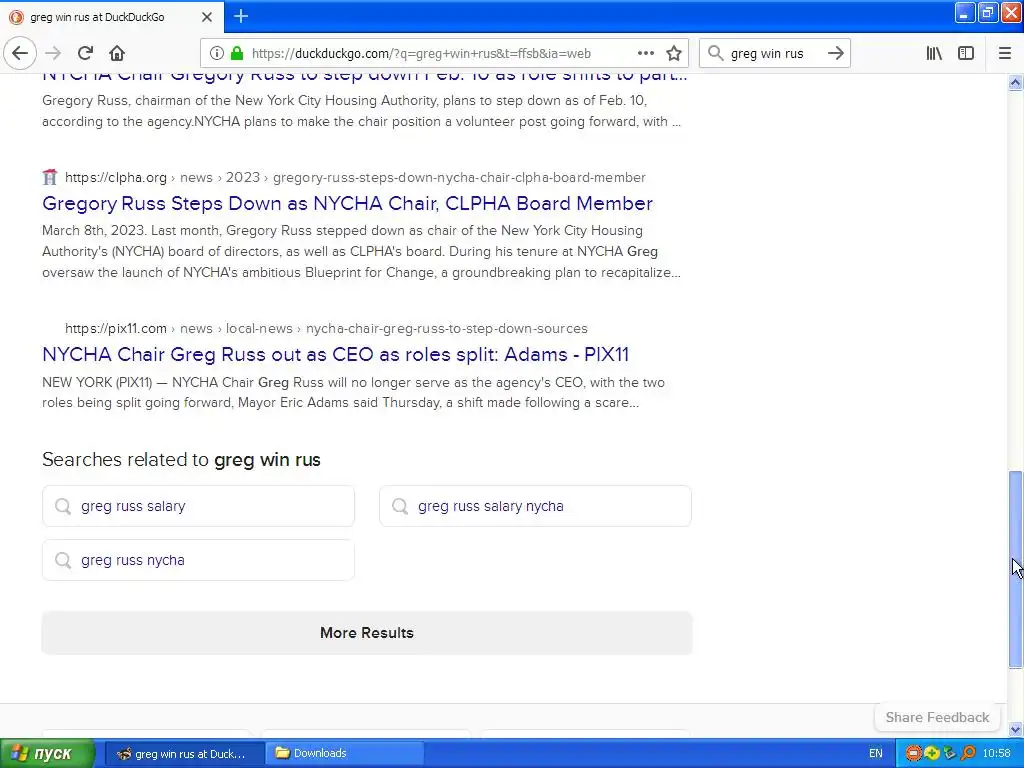
Task: Select related search greg russ nycha
Action: point(199,560)
